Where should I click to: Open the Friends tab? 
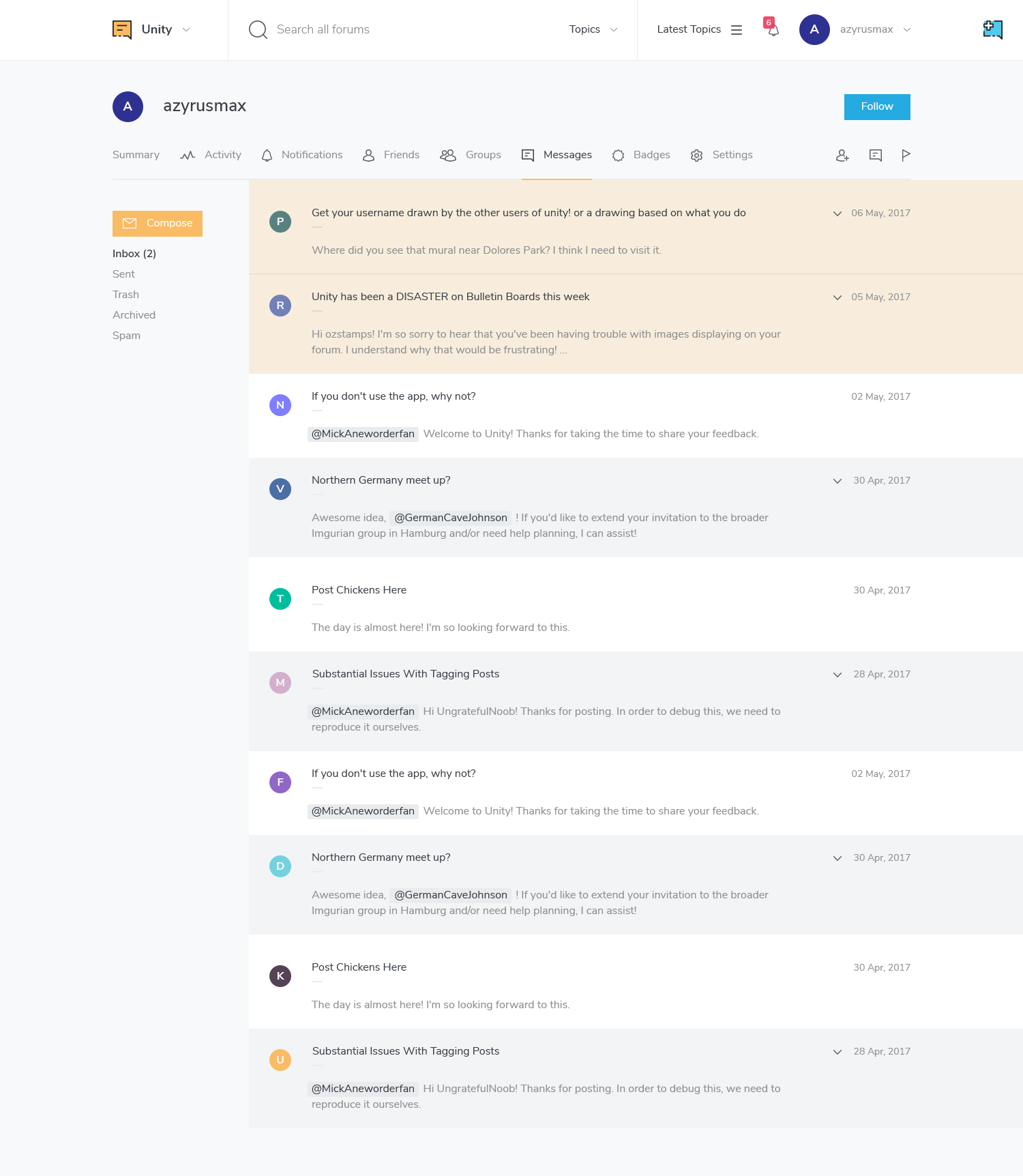click(x=391, y=155)
